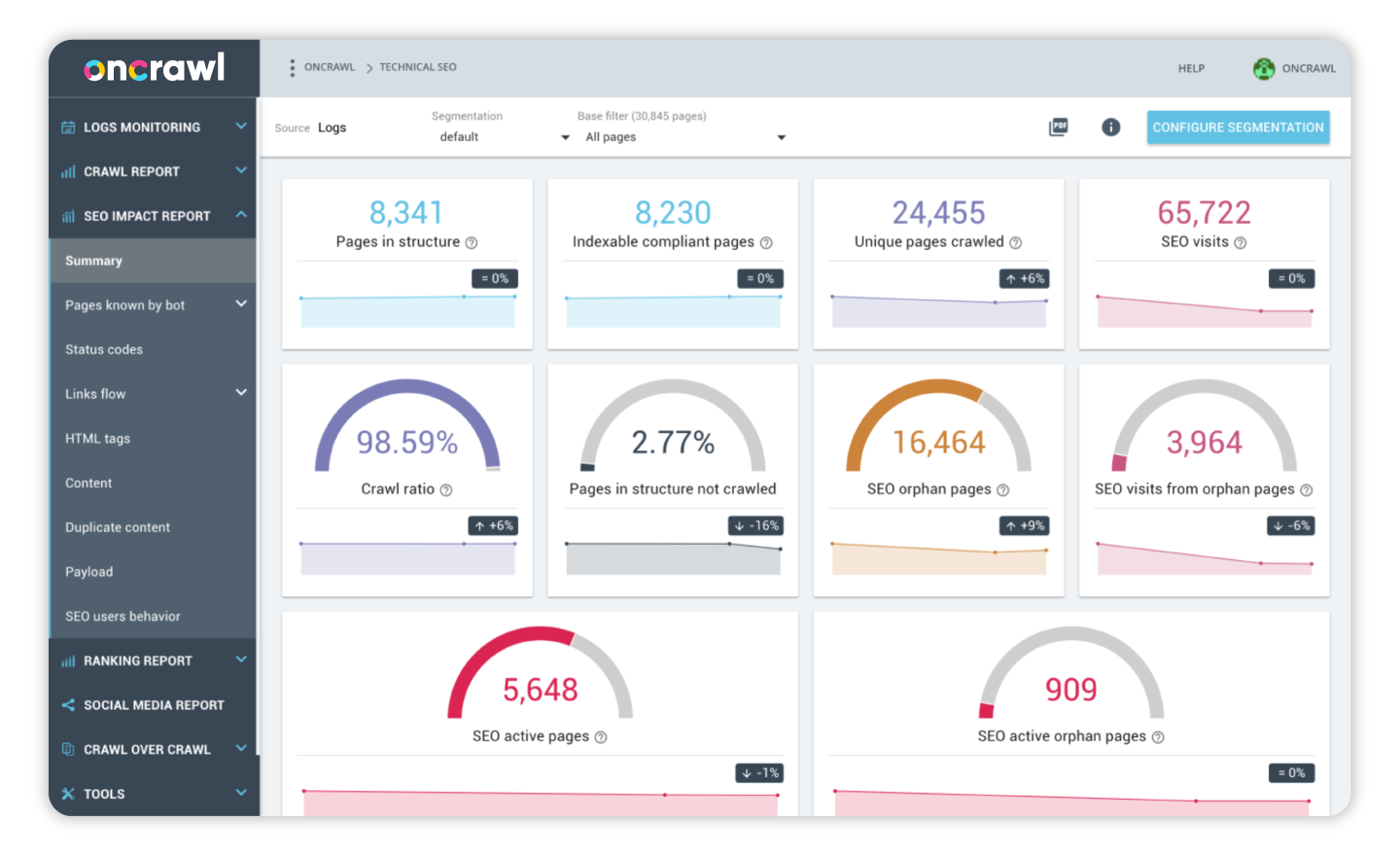
Task: Click the PDF export icon
Action: click(1059, 127)
